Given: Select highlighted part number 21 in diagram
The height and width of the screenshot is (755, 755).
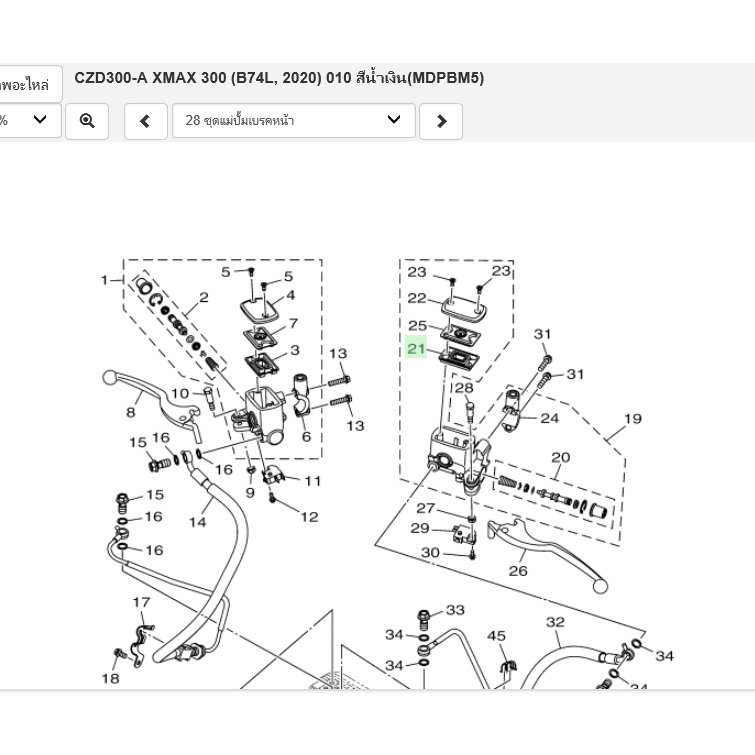Looking at the screenshot, I should coord(416,348).
